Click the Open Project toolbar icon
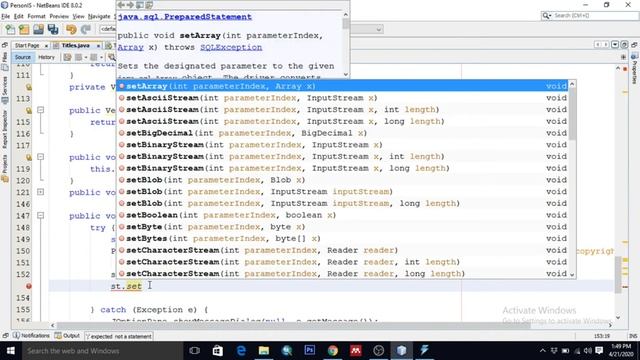The height and width of the screenshot is (360, 640). (38, 29)
